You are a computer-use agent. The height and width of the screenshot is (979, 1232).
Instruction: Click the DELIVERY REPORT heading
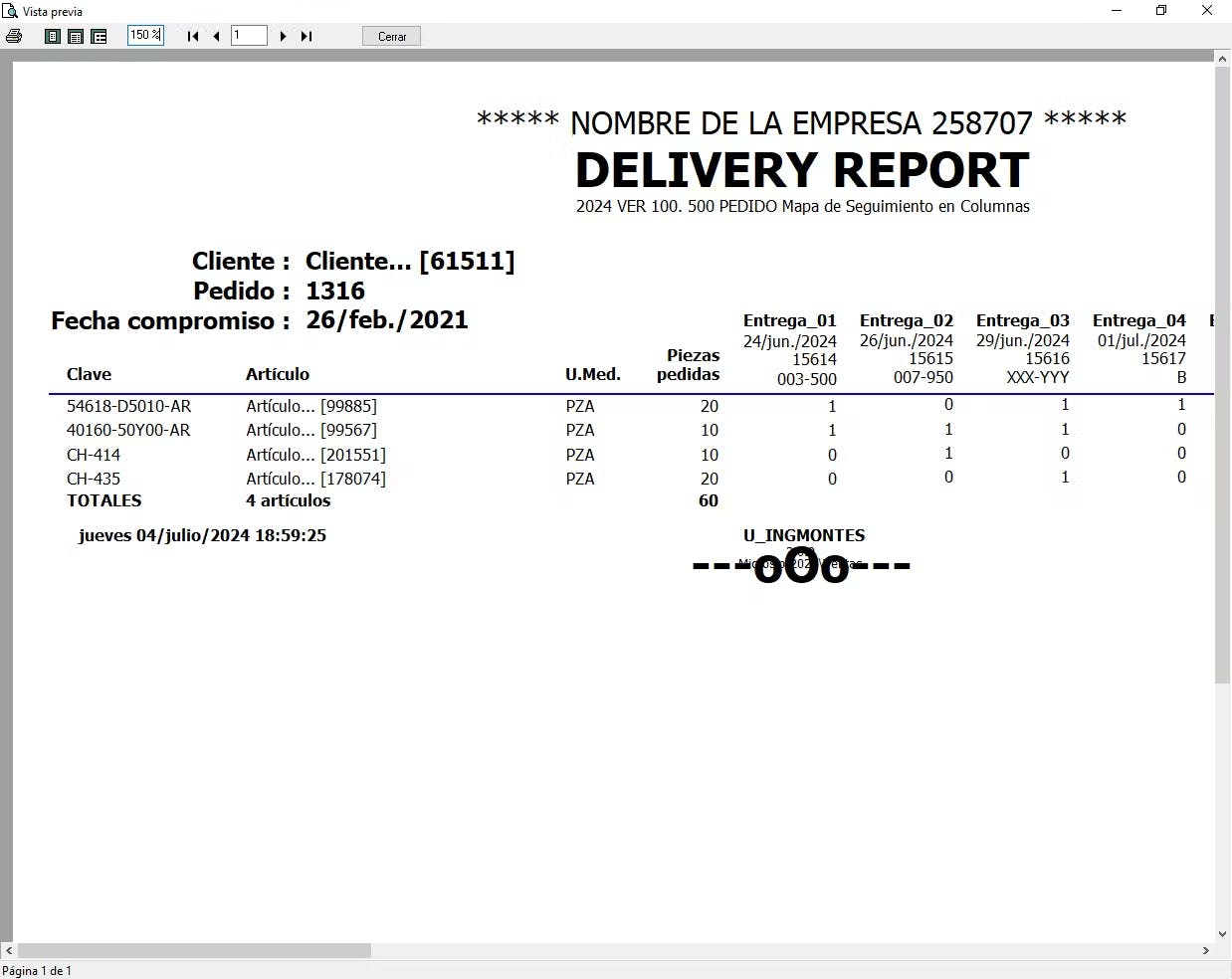click(802, 170)
